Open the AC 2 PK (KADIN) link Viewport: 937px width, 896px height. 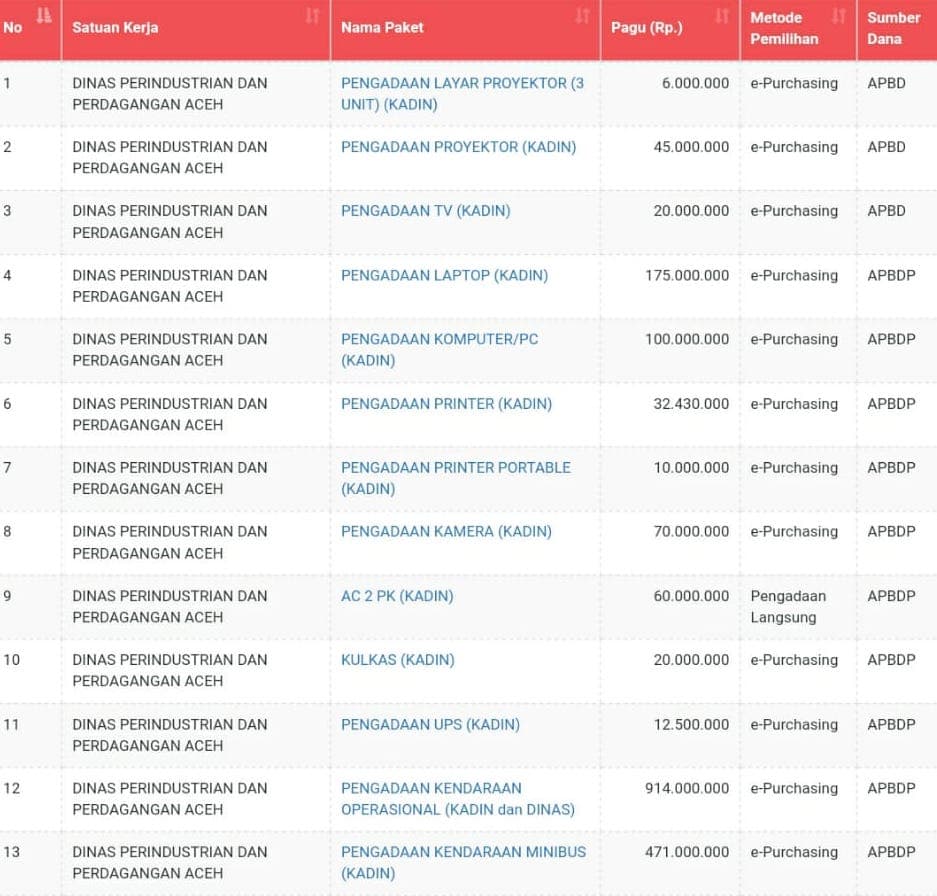[x=397, y=596]
